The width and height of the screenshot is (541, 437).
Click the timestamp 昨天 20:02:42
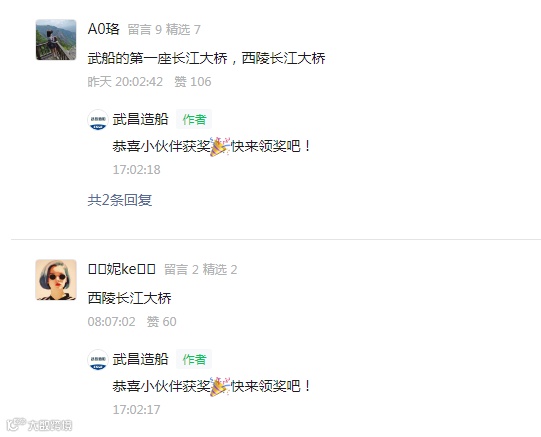click(x=125, y=82)
